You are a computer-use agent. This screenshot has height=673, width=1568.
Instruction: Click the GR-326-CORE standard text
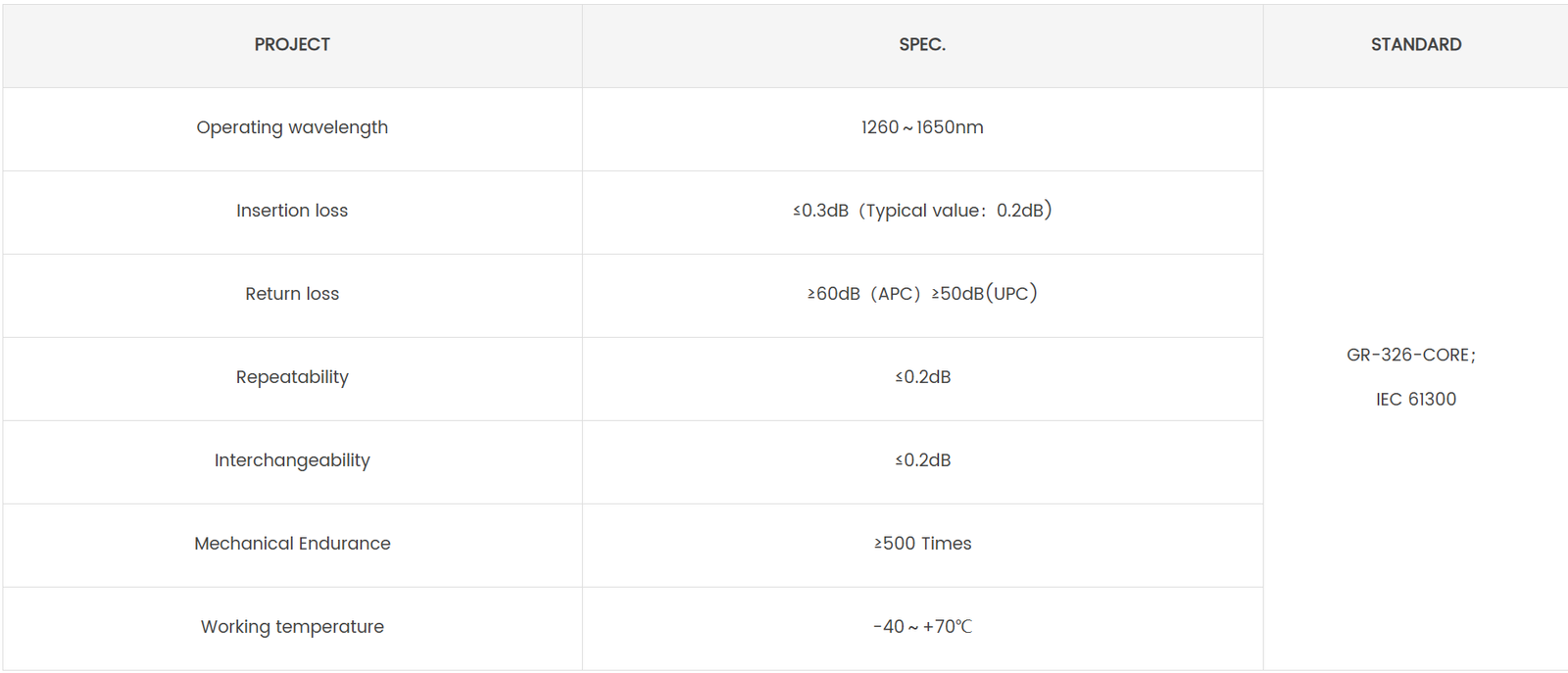[x=1410, y=355]
